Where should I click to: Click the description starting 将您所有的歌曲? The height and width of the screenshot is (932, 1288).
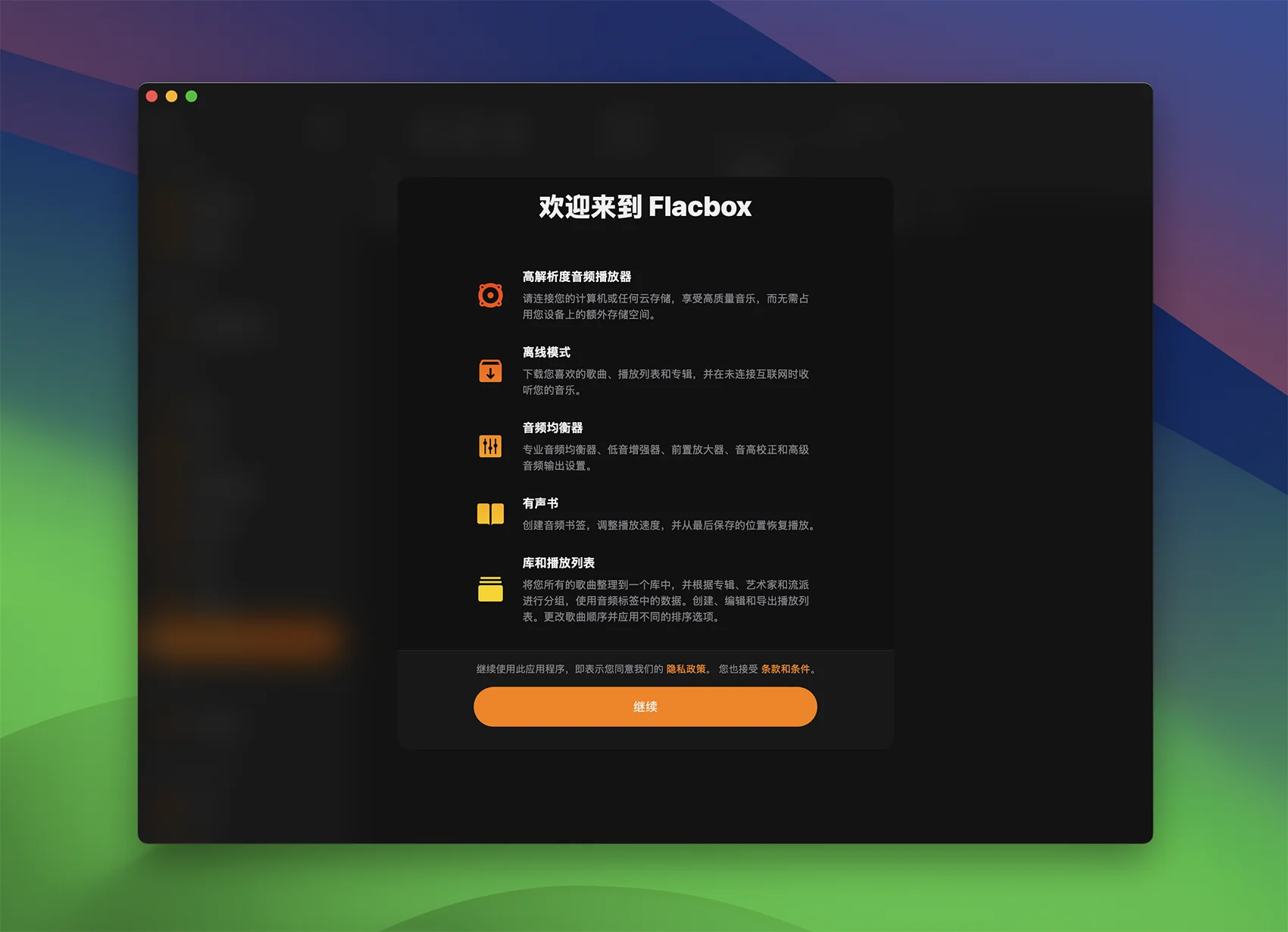[666, 601]
